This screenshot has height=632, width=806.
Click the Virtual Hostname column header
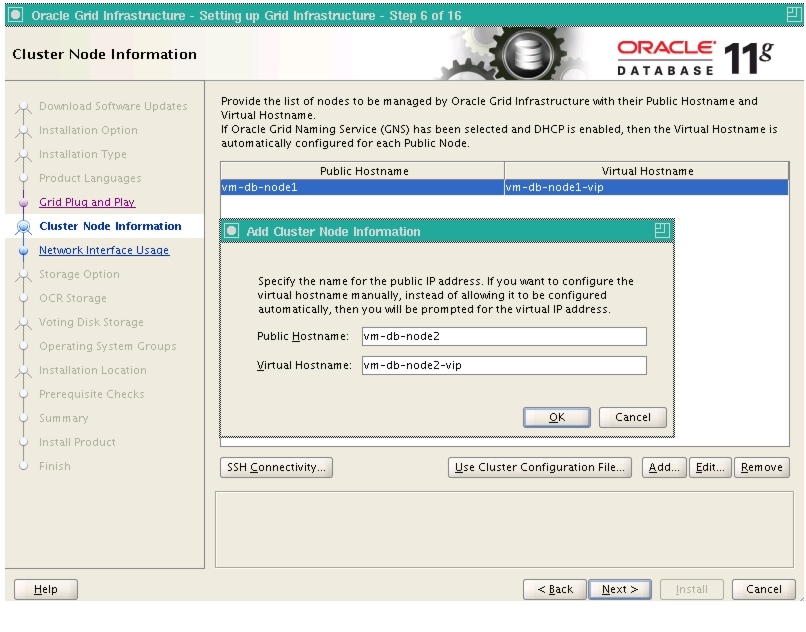[x=647, y=171]
